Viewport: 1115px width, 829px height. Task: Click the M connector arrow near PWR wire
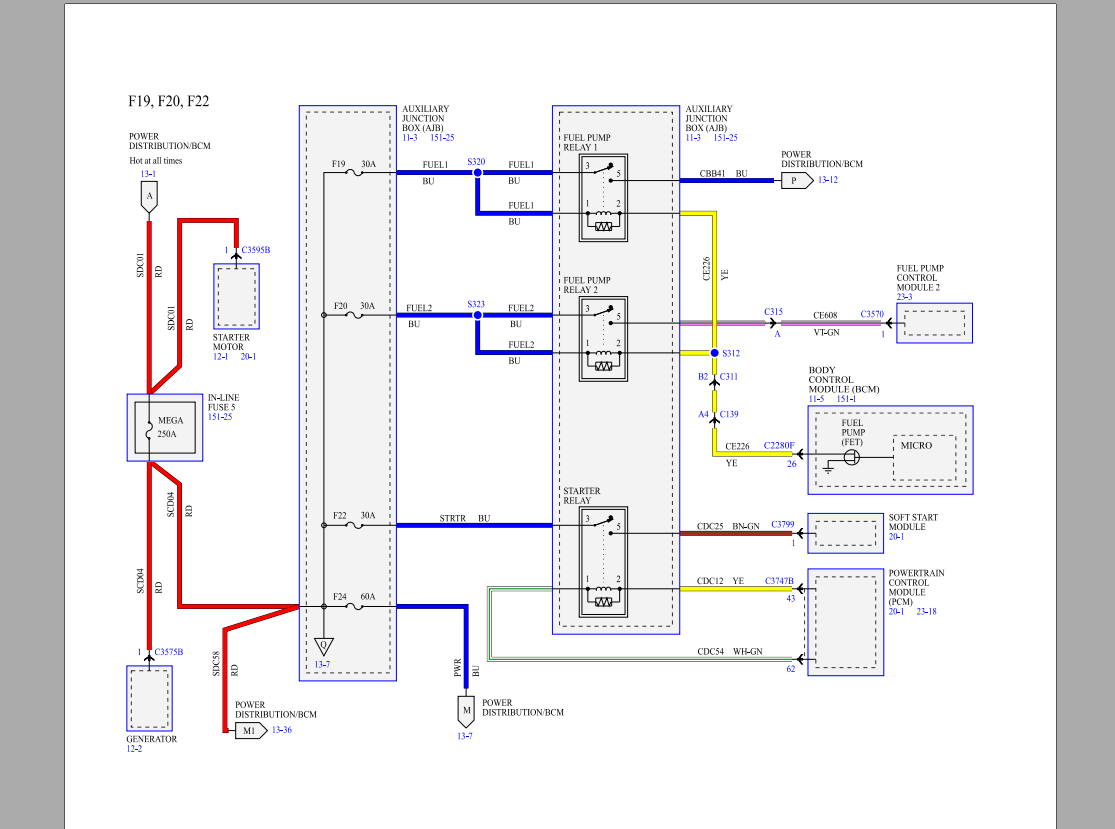click(465, 710)
